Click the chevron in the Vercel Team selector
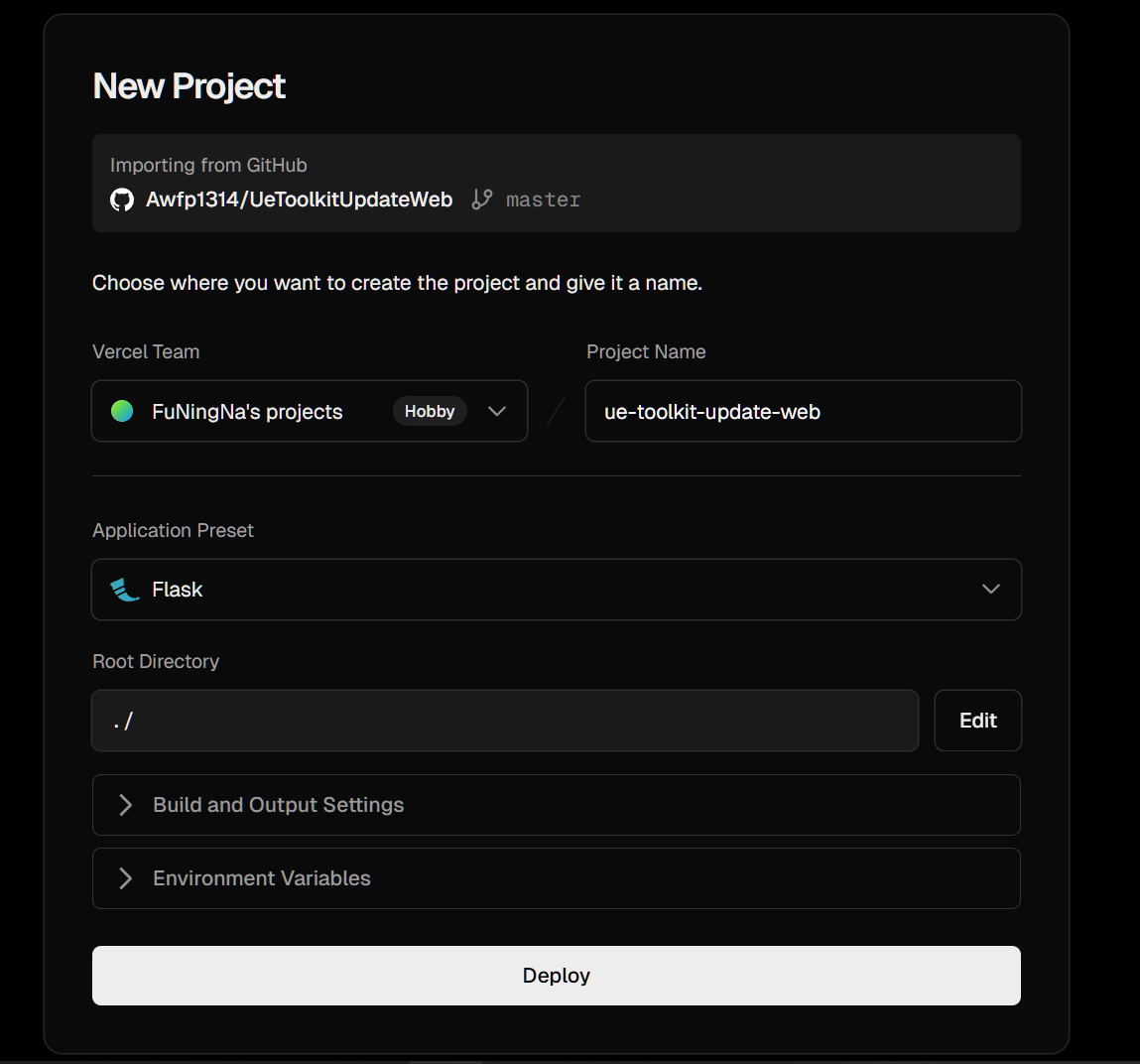1140x1064 pixels. [x=497, y=411]
